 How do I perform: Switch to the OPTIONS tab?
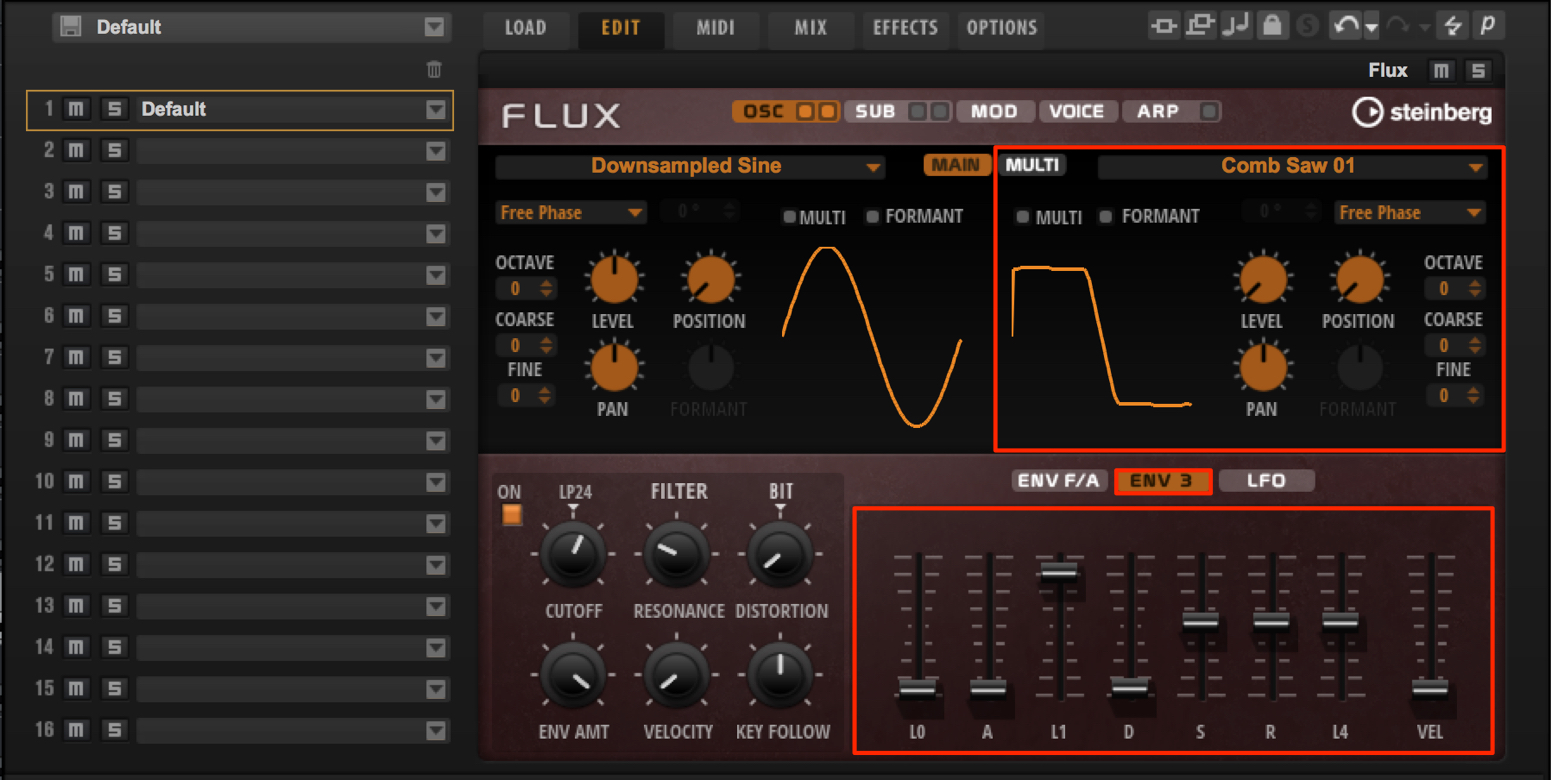point(1002,28)
